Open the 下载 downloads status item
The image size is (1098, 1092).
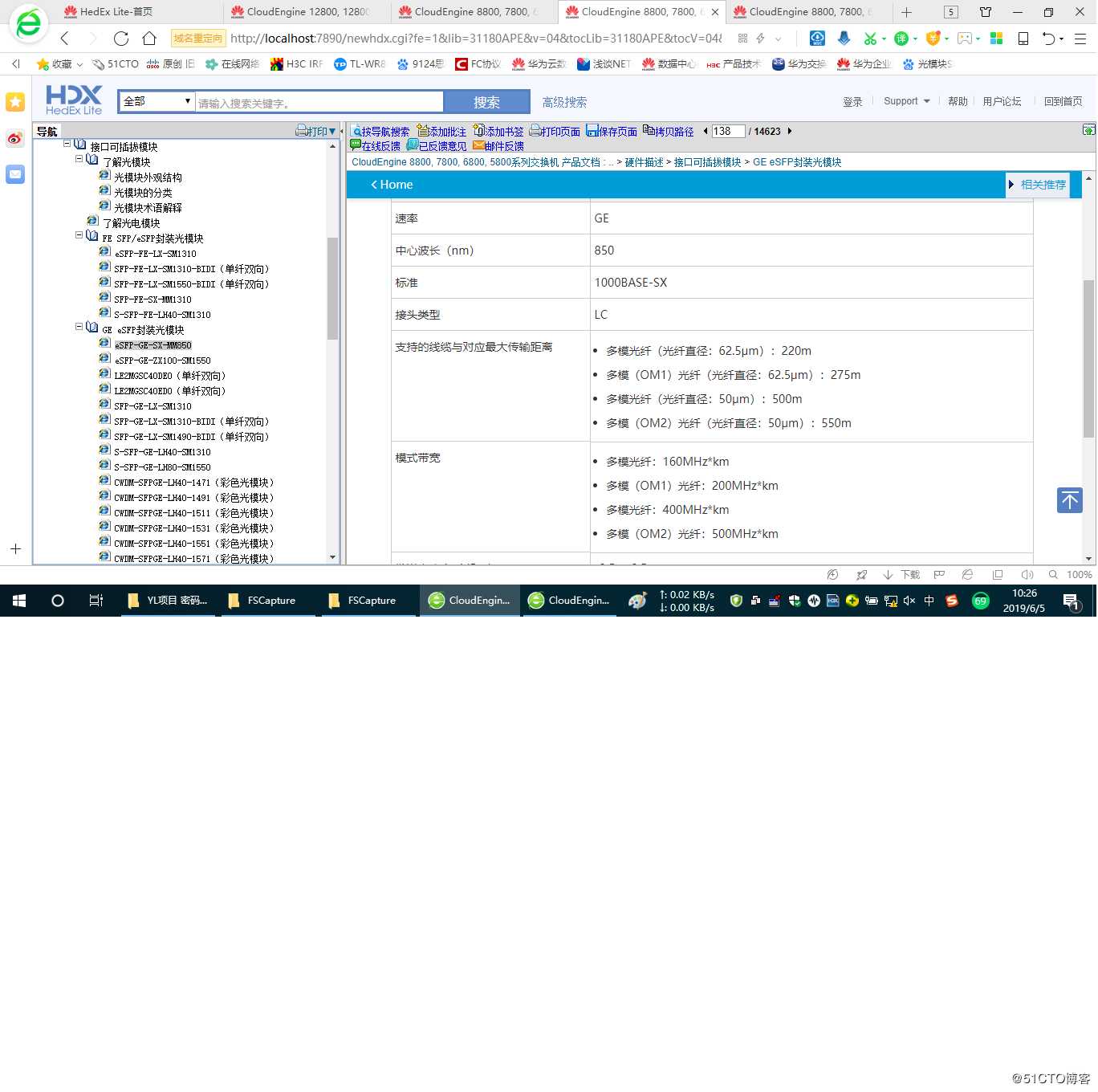click(901, 575)
